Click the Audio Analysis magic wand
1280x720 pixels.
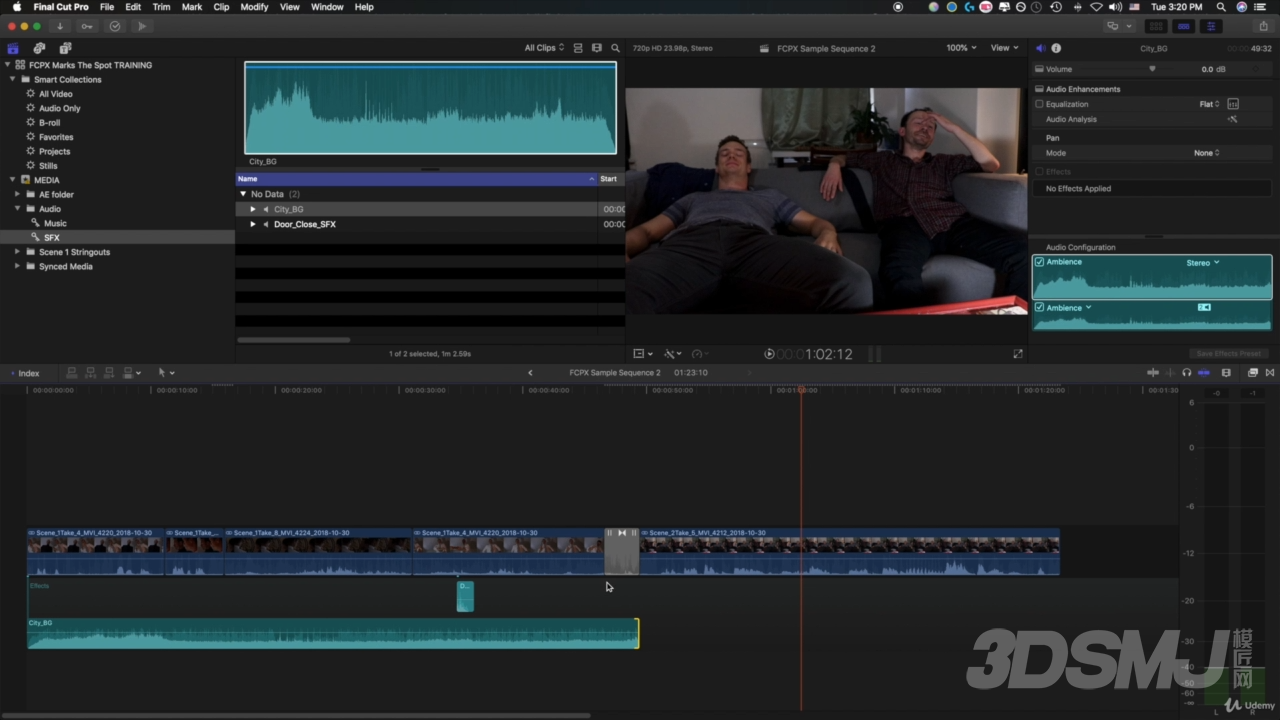[1233, 119]
